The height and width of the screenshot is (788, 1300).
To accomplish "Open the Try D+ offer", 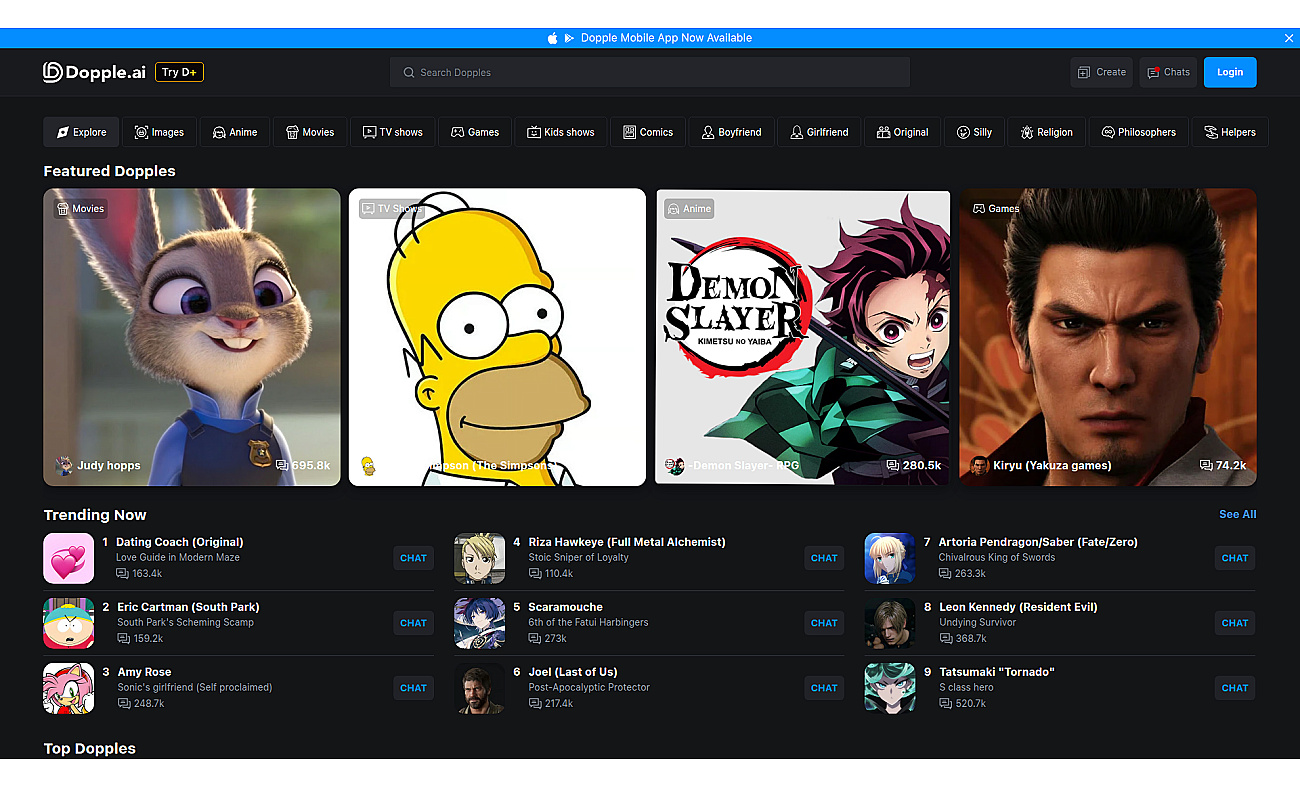I will click(179, 72).
